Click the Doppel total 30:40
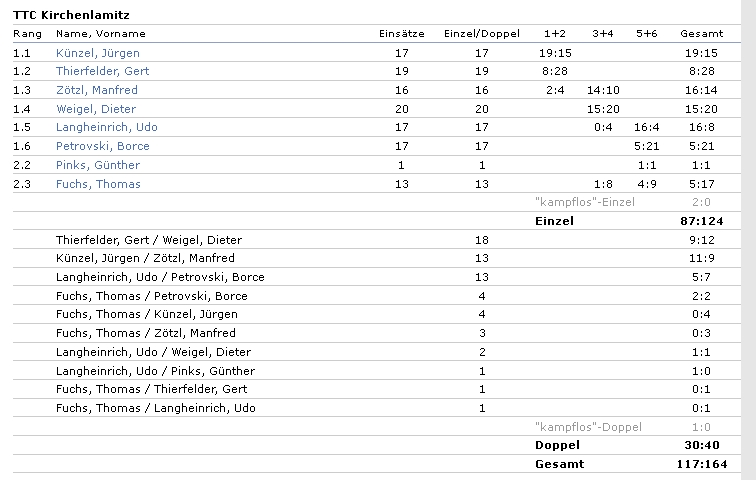 [x=702, y=445]
